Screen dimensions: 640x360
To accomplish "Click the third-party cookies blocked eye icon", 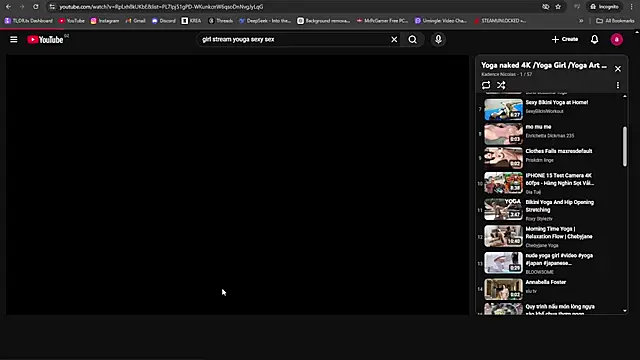I will (x=545, y=7).
